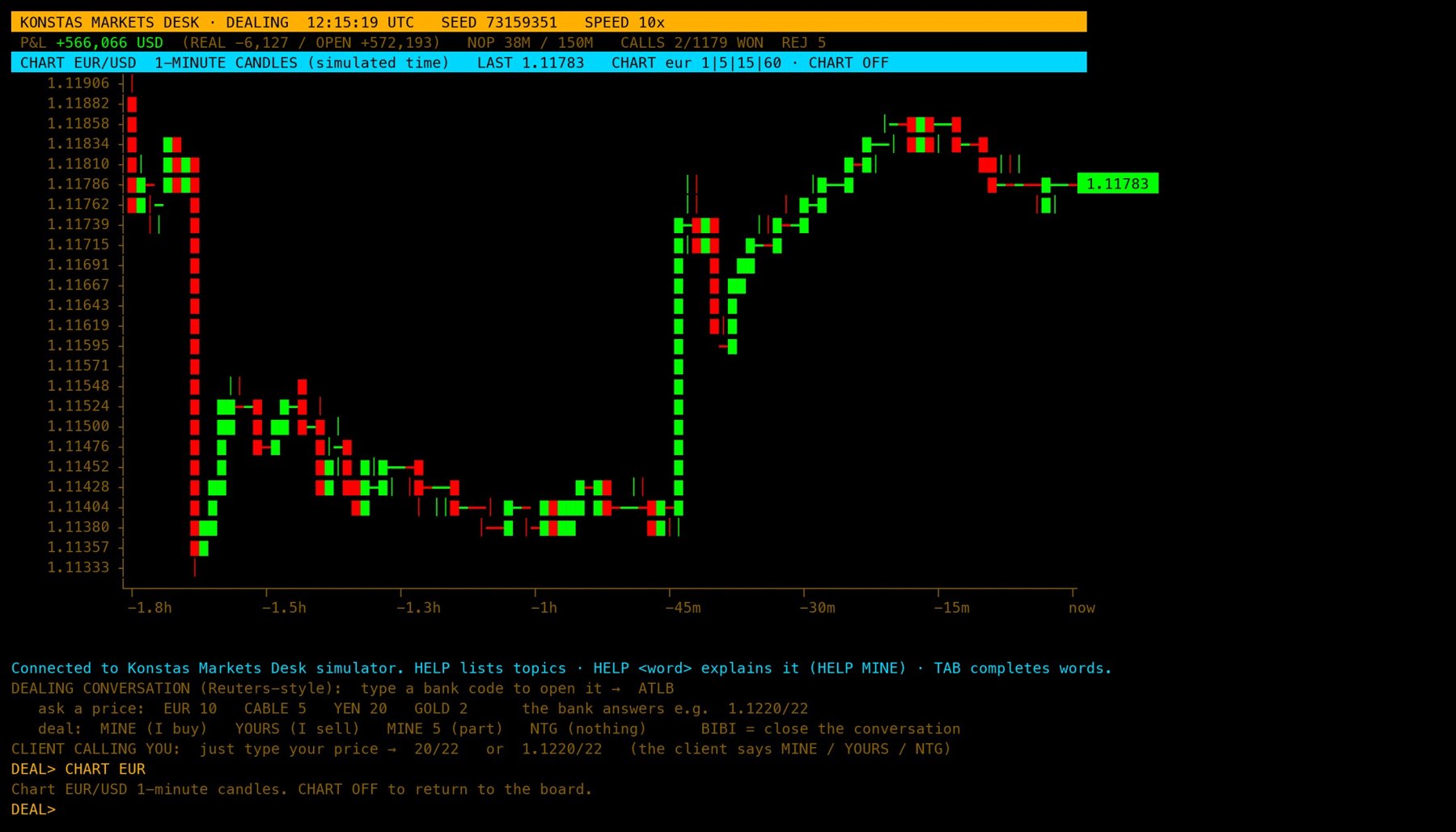Image resolution: width=1456 pixels, height=832 pixels.
Task: Click the -30m time axis label
Action: (x=818, y=608)
